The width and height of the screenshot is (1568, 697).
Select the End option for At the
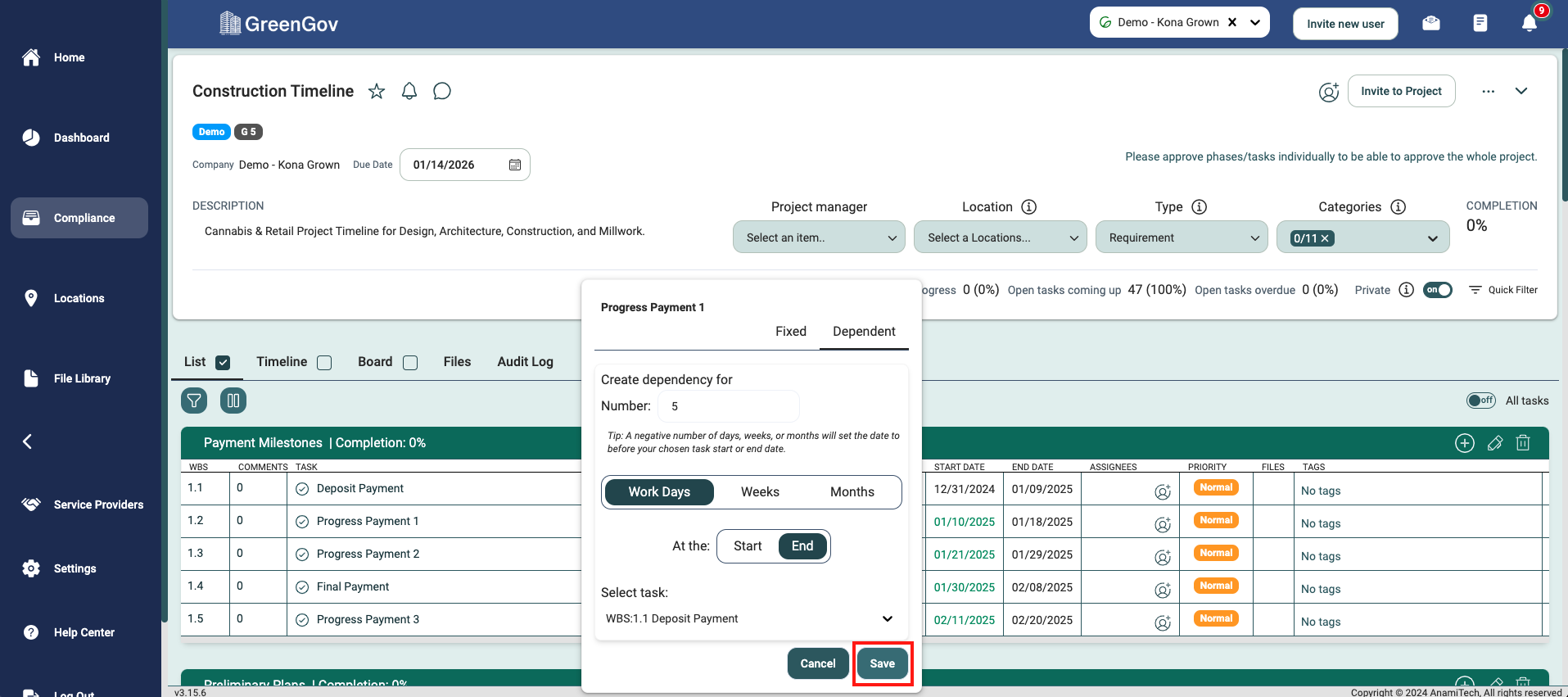802,546
